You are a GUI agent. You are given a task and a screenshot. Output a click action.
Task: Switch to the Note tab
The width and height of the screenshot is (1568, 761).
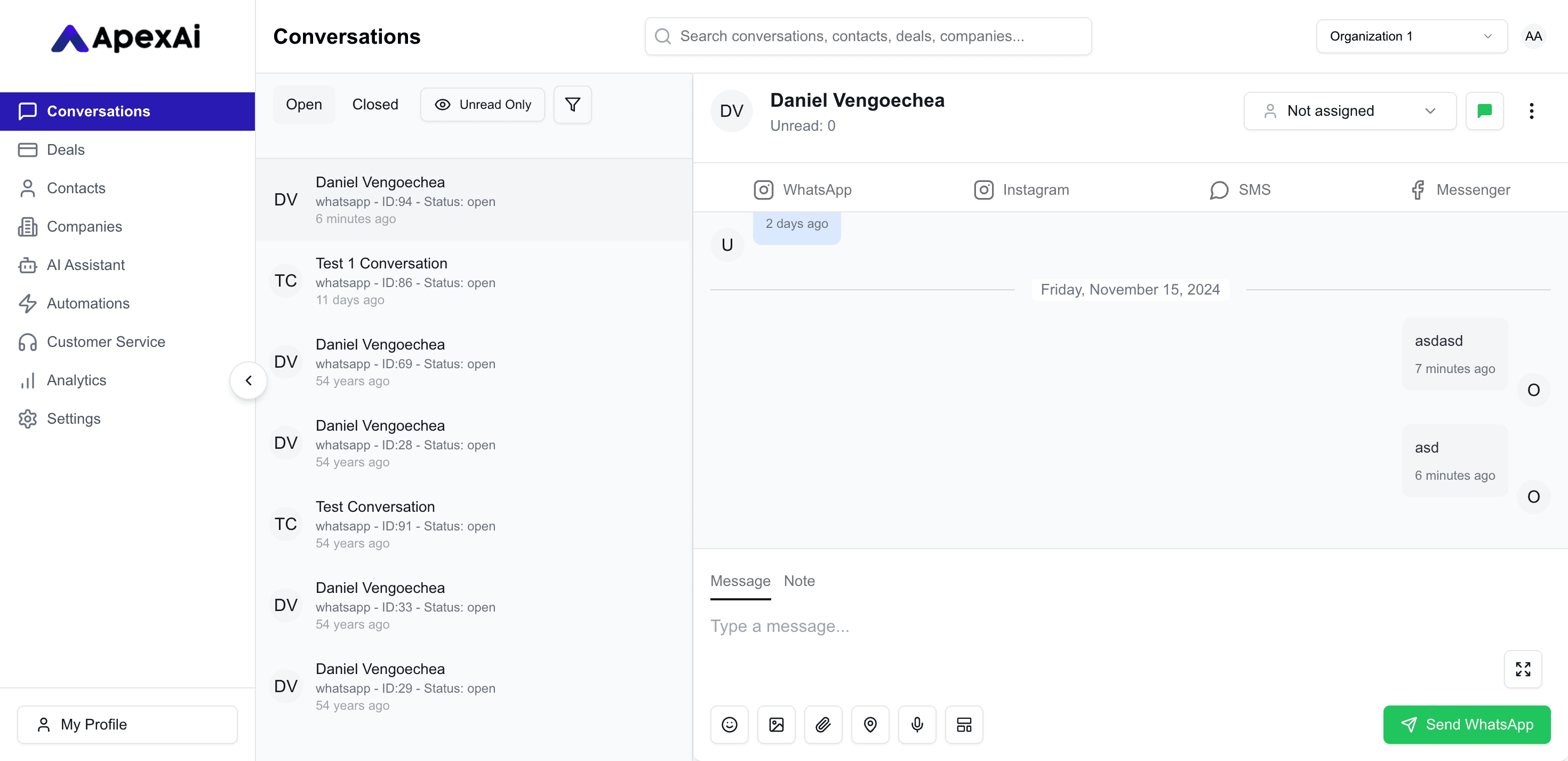click(x=799, y=581)
